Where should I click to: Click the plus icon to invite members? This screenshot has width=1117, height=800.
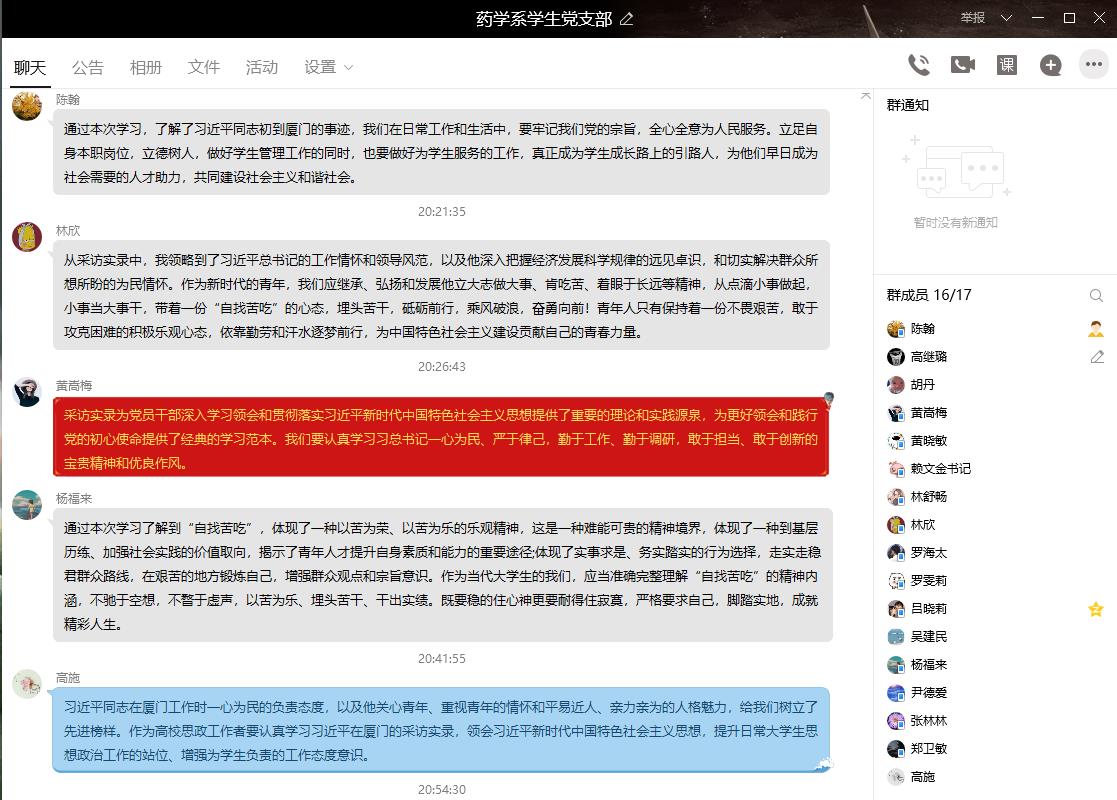coord(1050,66)
